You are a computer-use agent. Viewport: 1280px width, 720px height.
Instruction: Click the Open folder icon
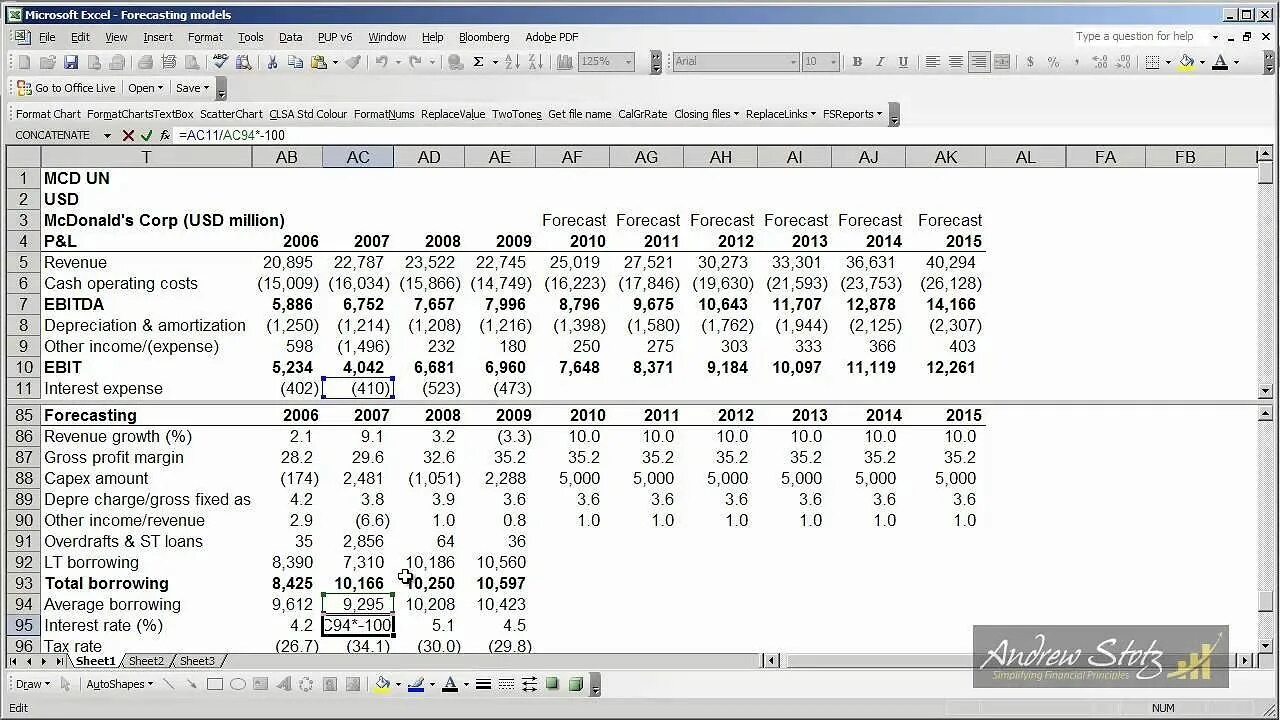click(x=47, y=62)
